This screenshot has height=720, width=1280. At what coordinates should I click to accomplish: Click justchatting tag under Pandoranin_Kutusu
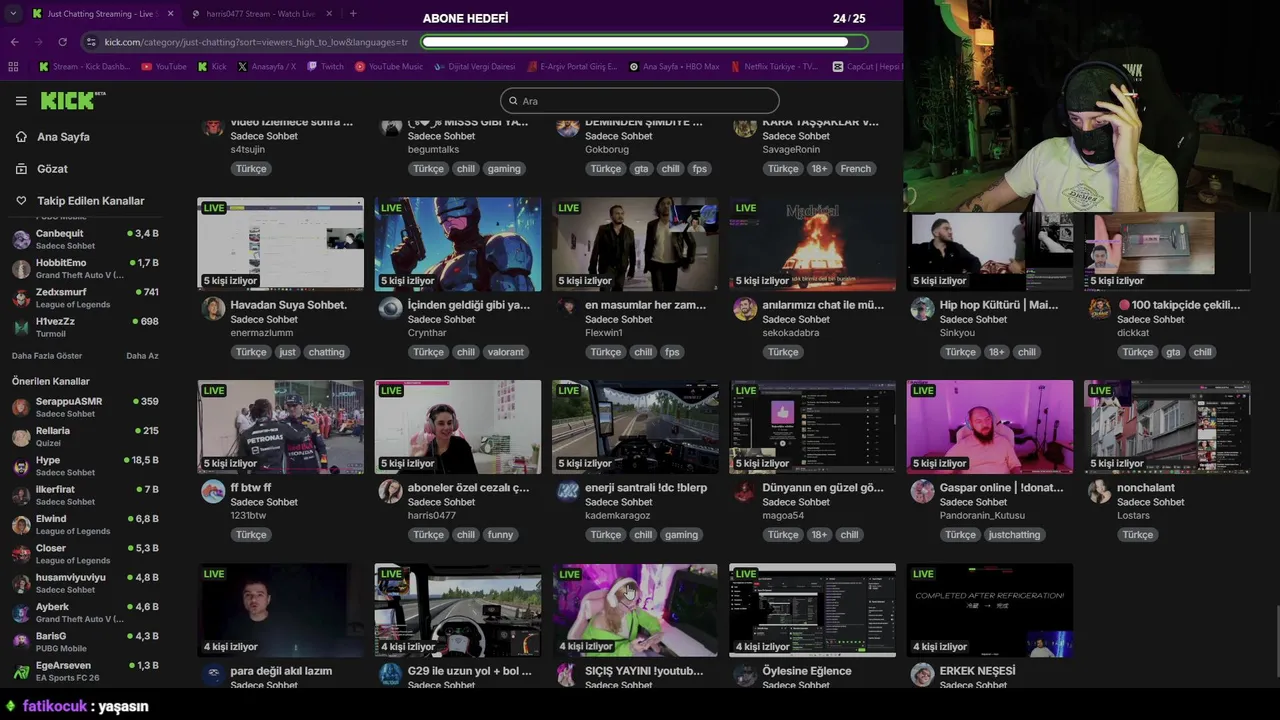coord(1014,535)
